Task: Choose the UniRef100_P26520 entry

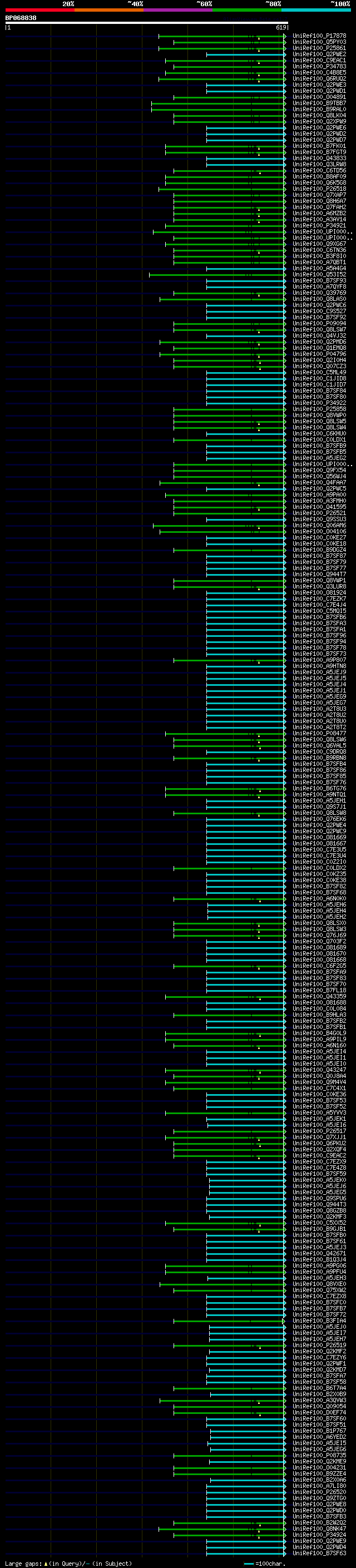Action: tap(319, 1492)
